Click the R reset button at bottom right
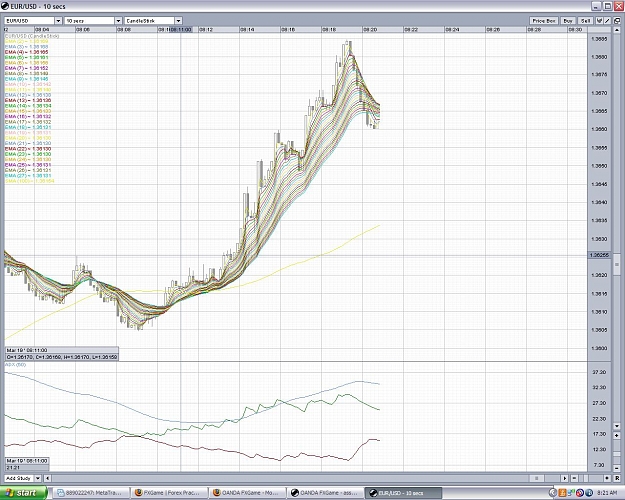Image resolution: width=625 pixels, height=500 pixels. 617,478
